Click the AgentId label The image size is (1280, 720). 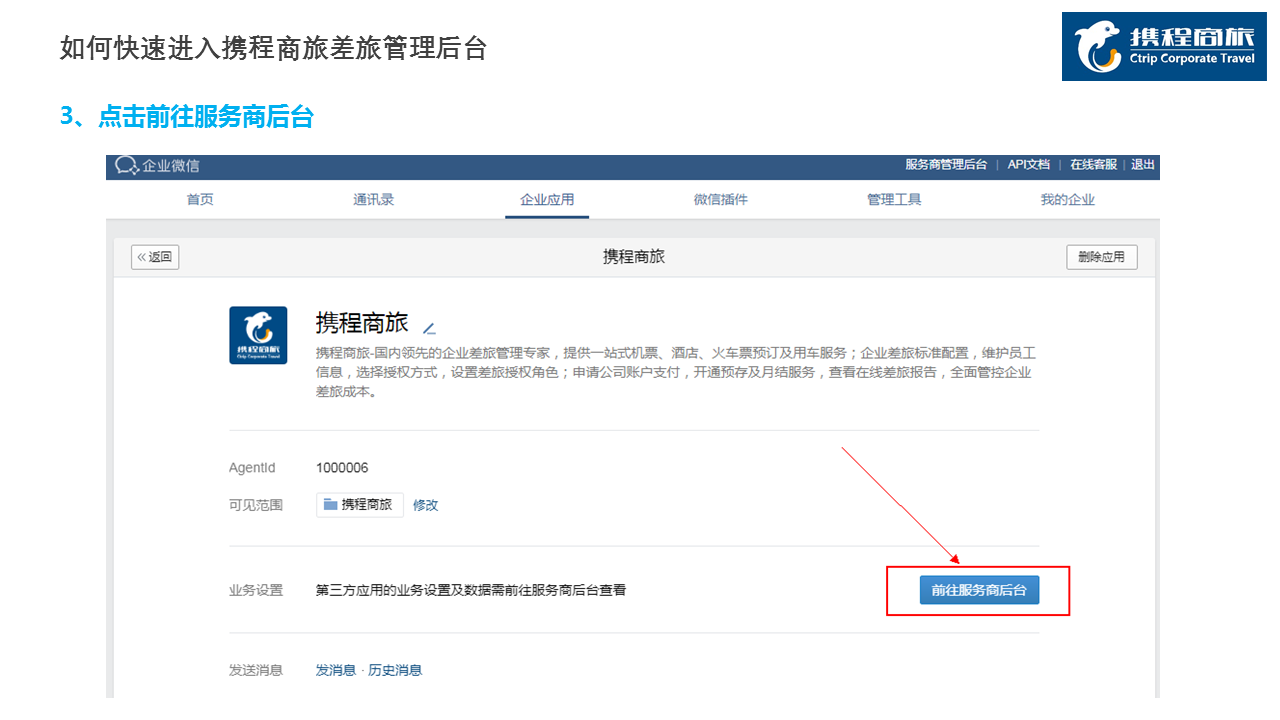point(252,468)
